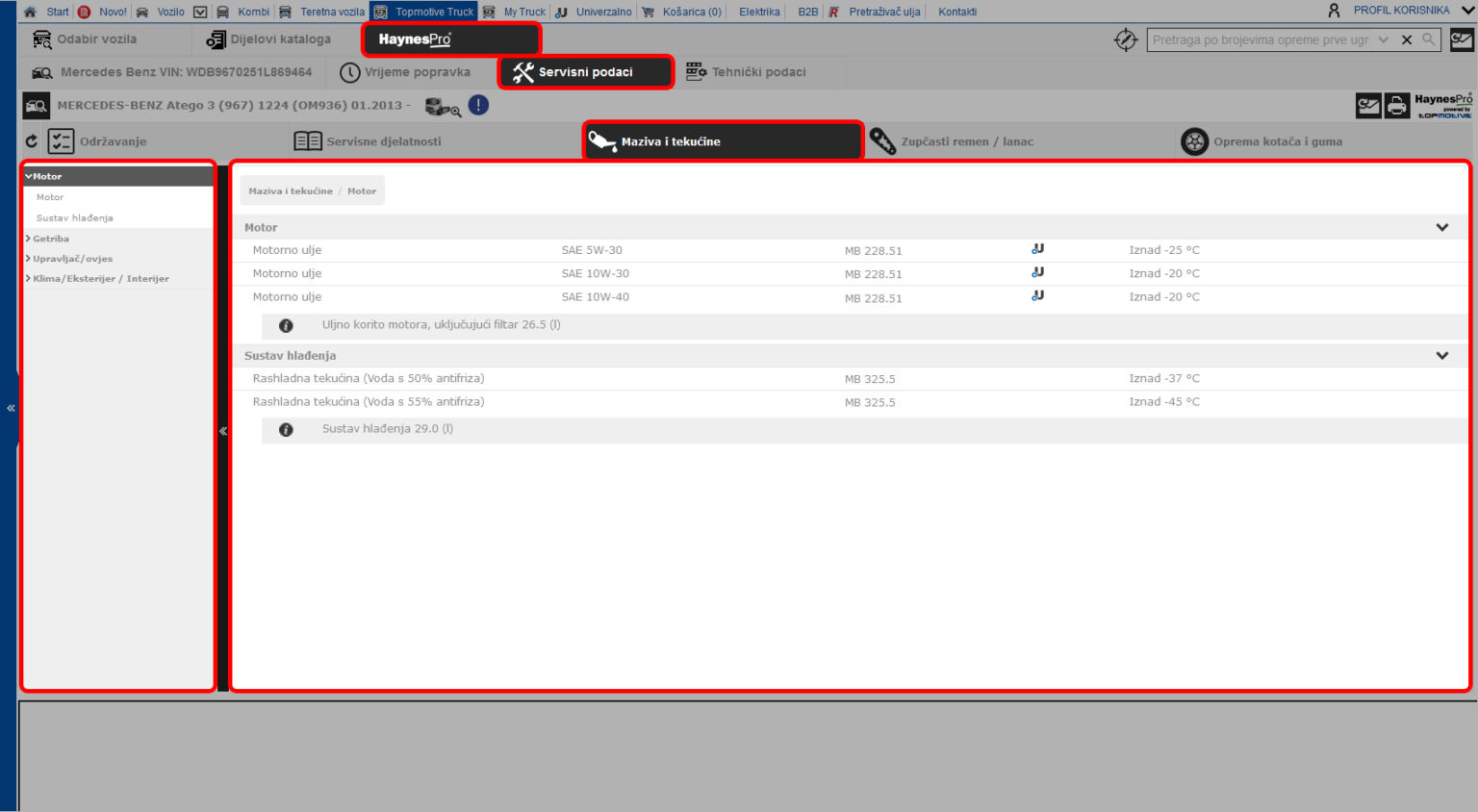Click the Start home icon

pos(30,12)
